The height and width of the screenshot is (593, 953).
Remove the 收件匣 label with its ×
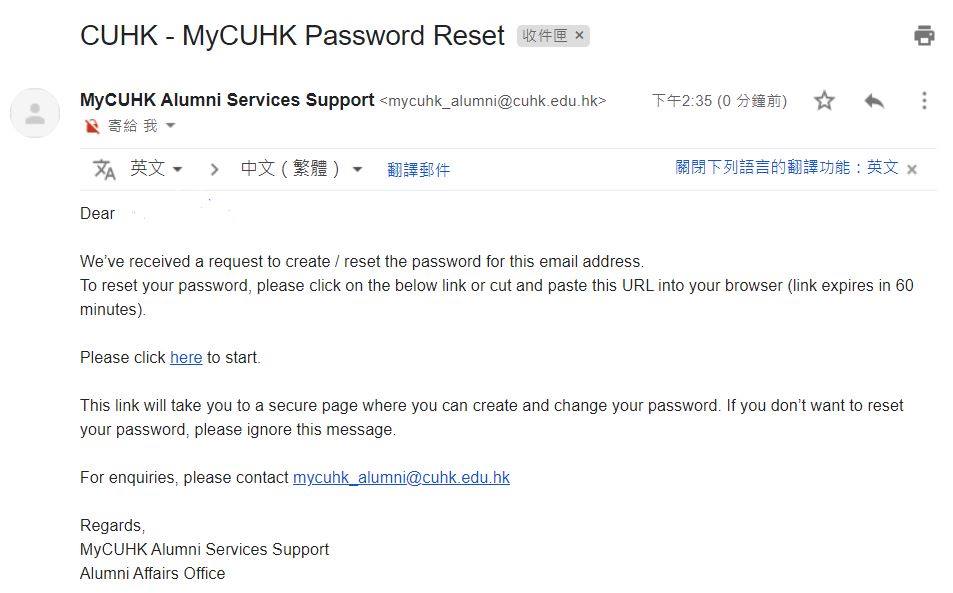pyautogui.click(x=580, y=36)
